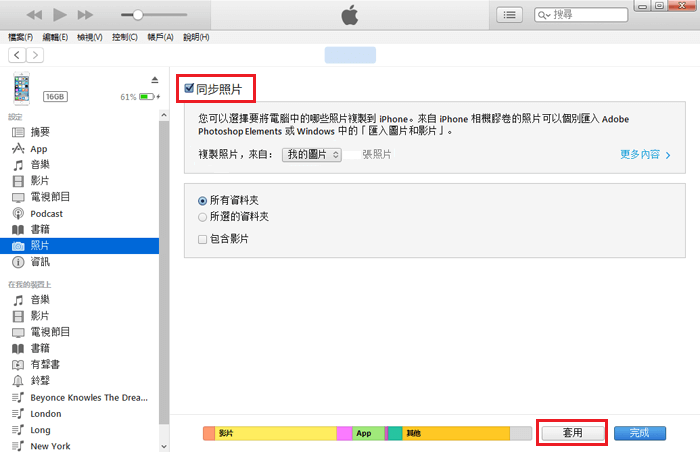The width and height of the screenshot is (700, 452).
Task: Open App in settings sidebar
Action: (79, 149)
